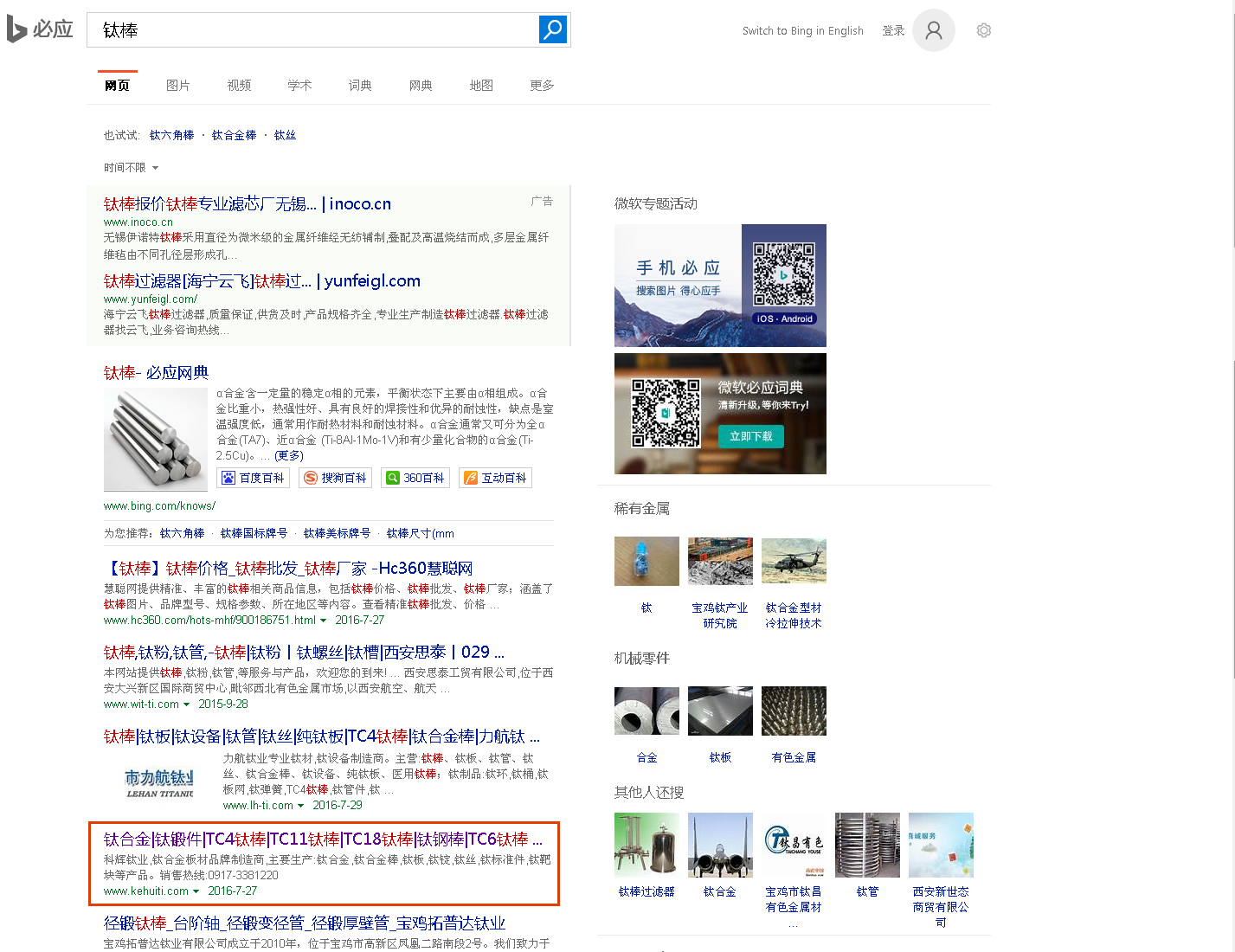Open 百度百科 encyclopedia link

click(x=253, y=478)
